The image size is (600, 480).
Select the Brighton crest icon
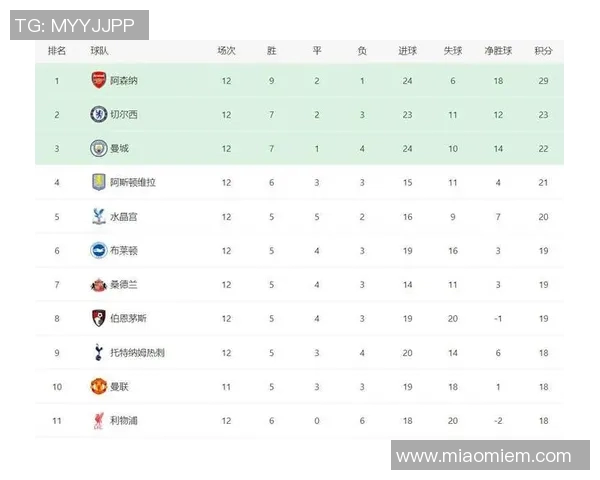[98, 250]
